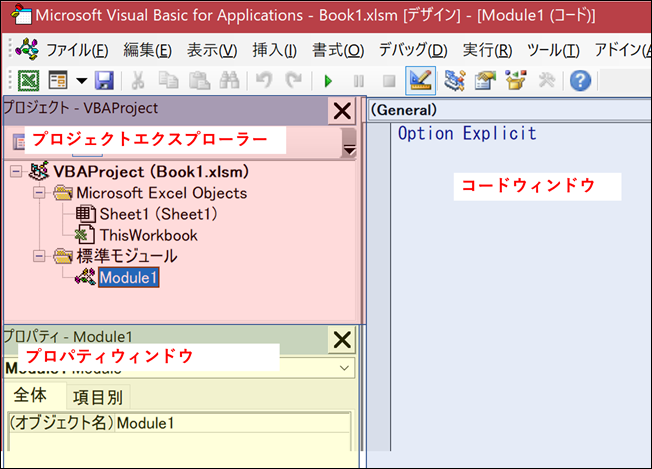Viewport: 652px width, 469px height.
Task: Collapse the VBAProject (Book1.xlsm) tree node
Action: point(16,171)
